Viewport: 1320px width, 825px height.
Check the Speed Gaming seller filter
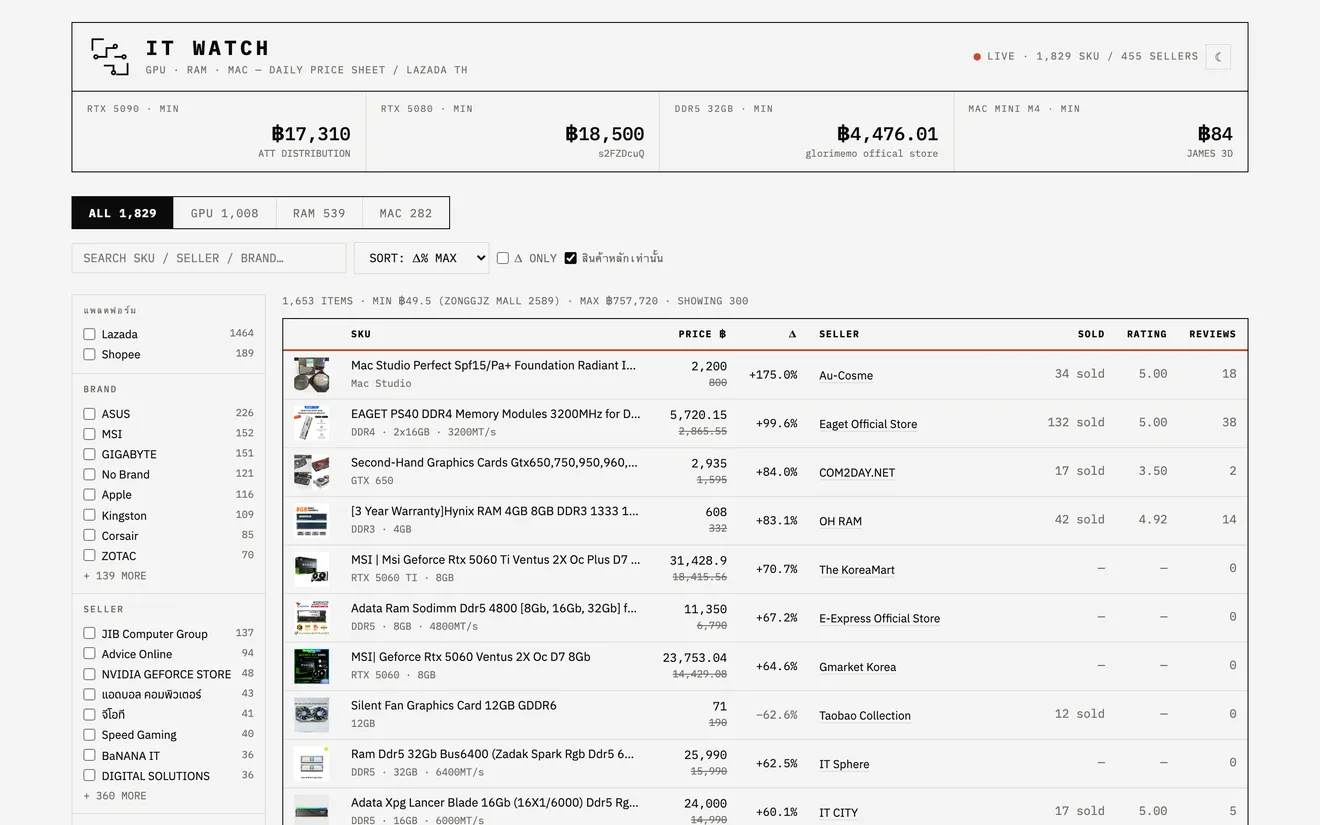click(90, 735)
